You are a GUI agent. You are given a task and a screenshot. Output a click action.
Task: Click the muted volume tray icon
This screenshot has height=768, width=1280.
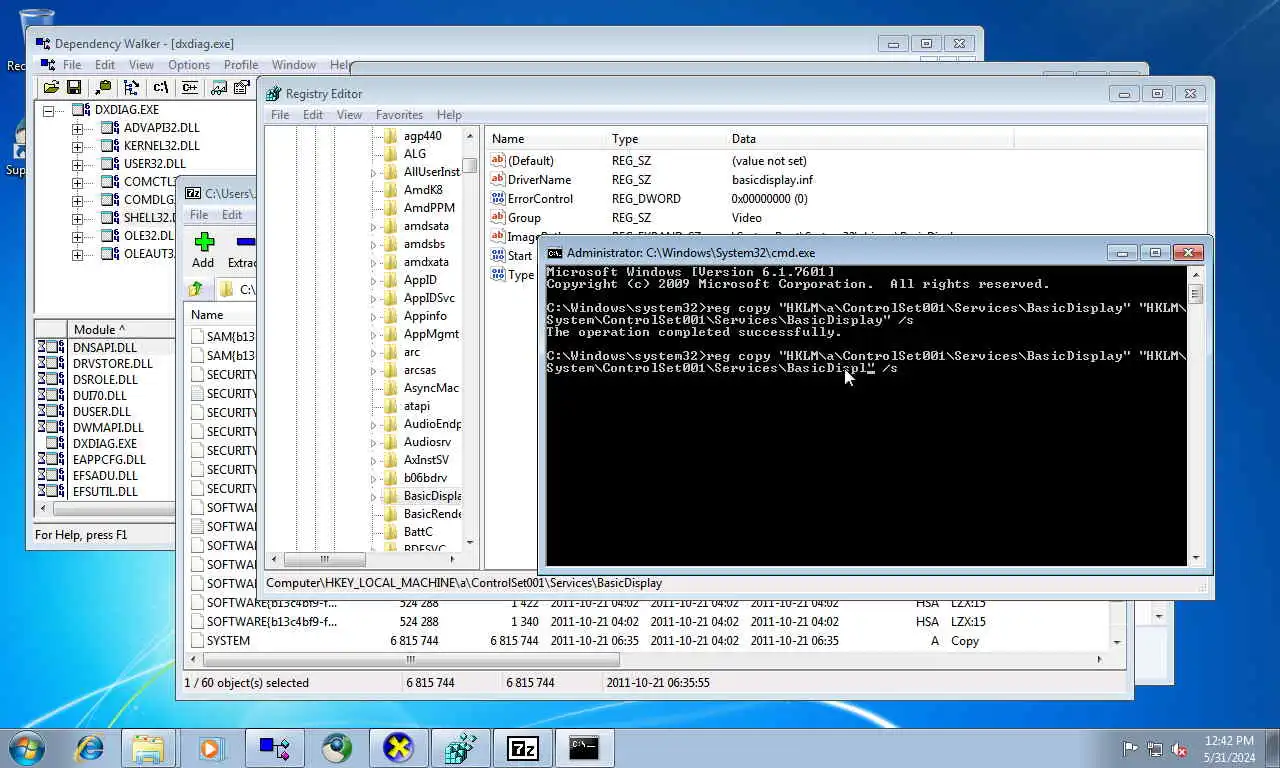click(1179, 748)
